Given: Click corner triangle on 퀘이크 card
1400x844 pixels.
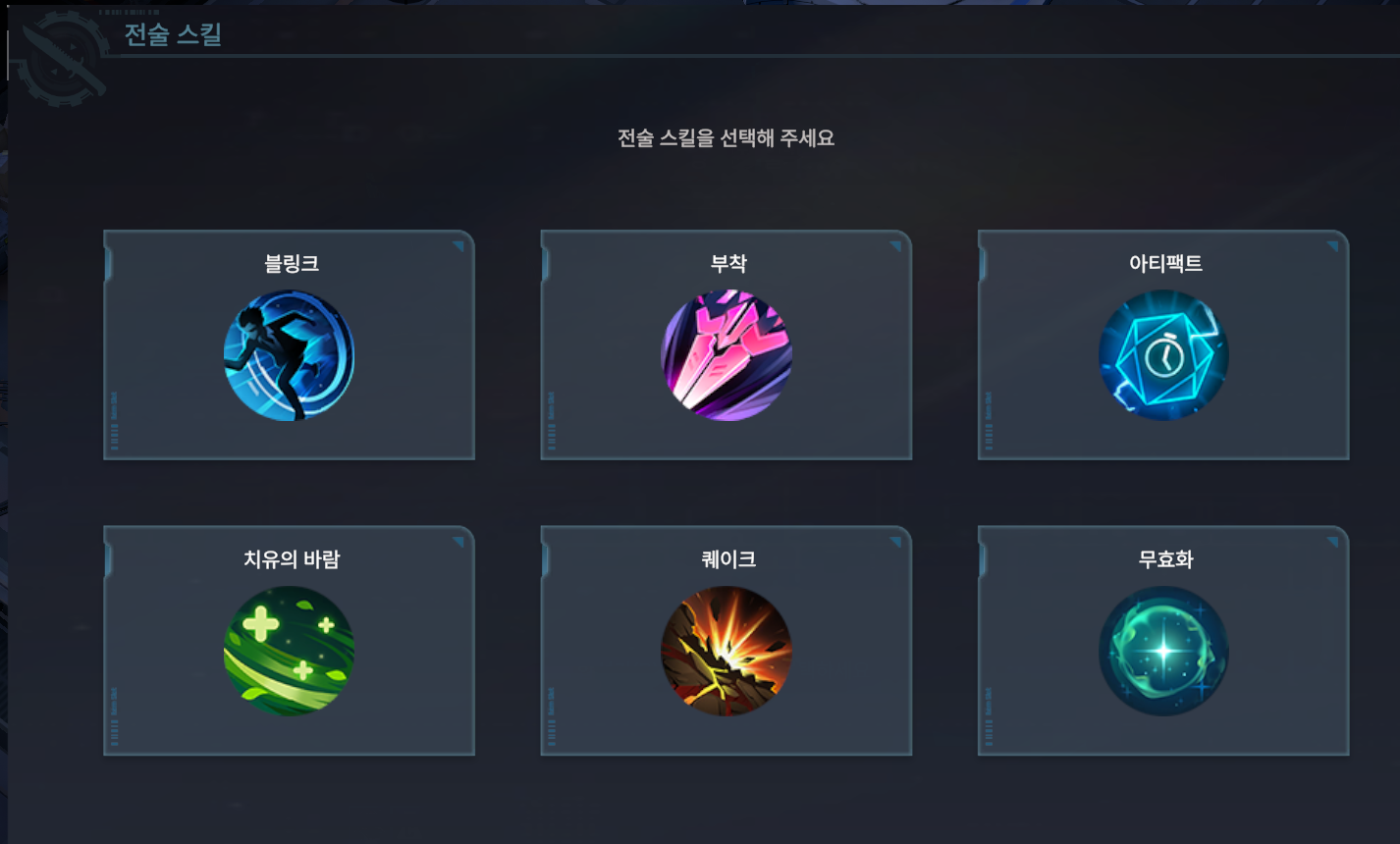Looking at the screenshot, I should pyautogui.click(x=895, y=542).
